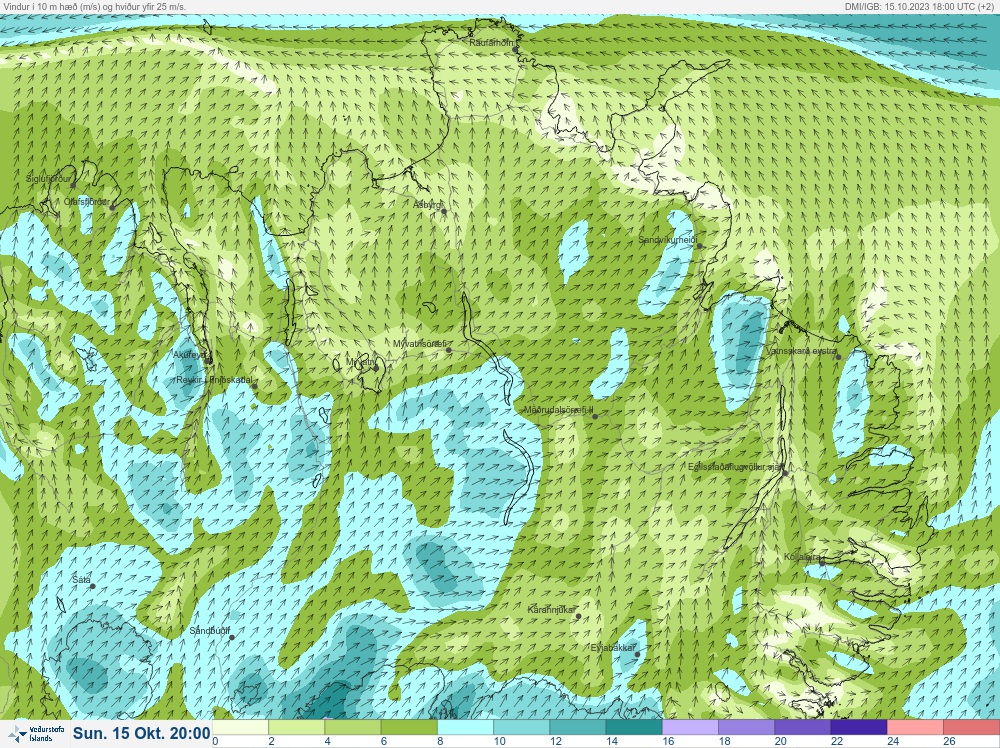Pick the 12–14 m/s teal legend swatch
Screen dimensions: 1000x748
coord(578,727)
